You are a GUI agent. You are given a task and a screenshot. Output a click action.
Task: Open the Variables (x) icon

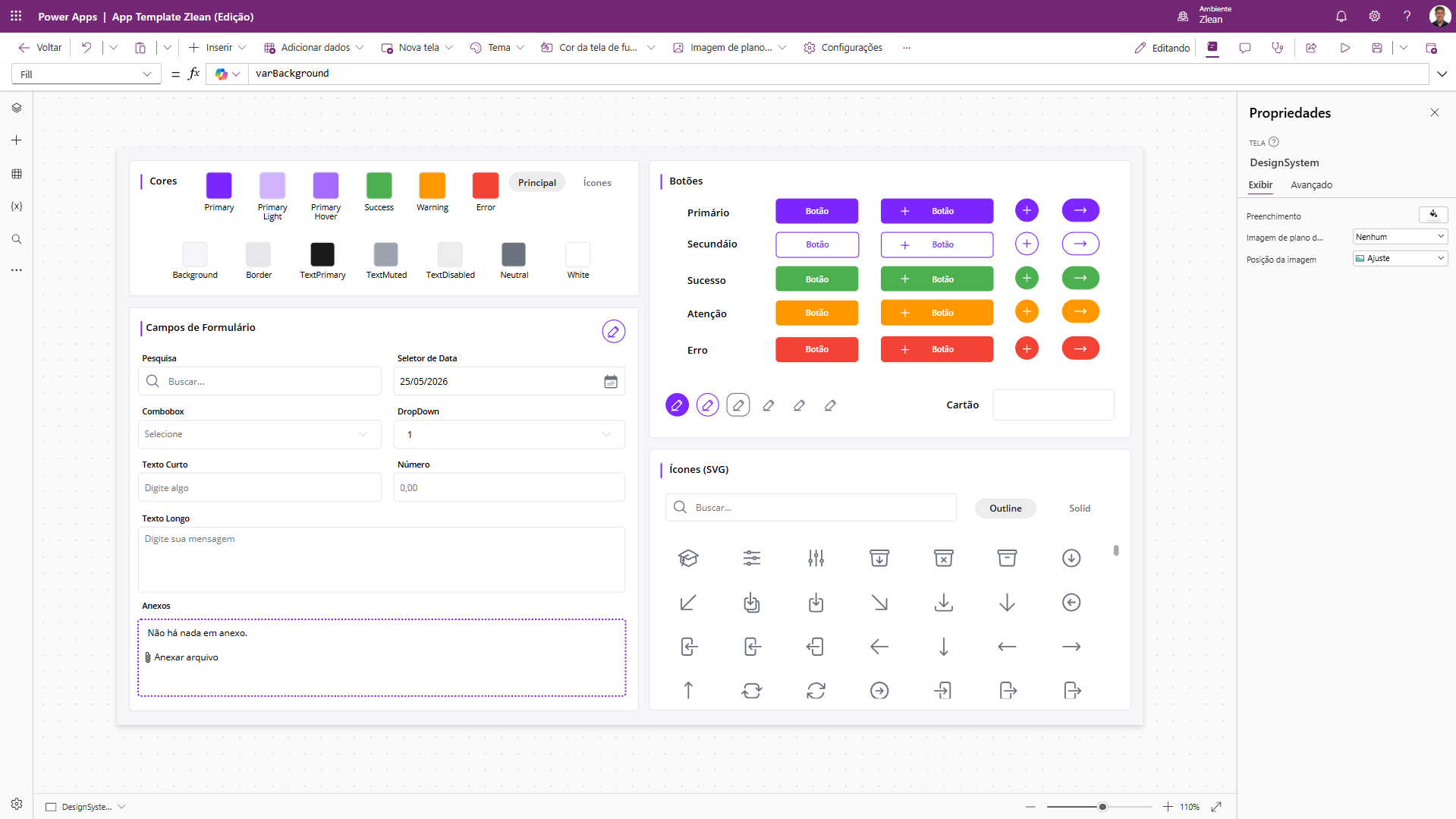tap(17, 206)
